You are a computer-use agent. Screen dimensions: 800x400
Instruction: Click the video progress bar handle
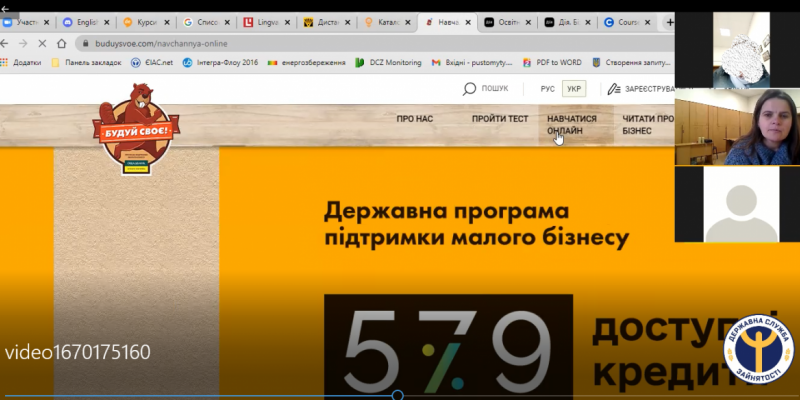click(x=397, y=396)
